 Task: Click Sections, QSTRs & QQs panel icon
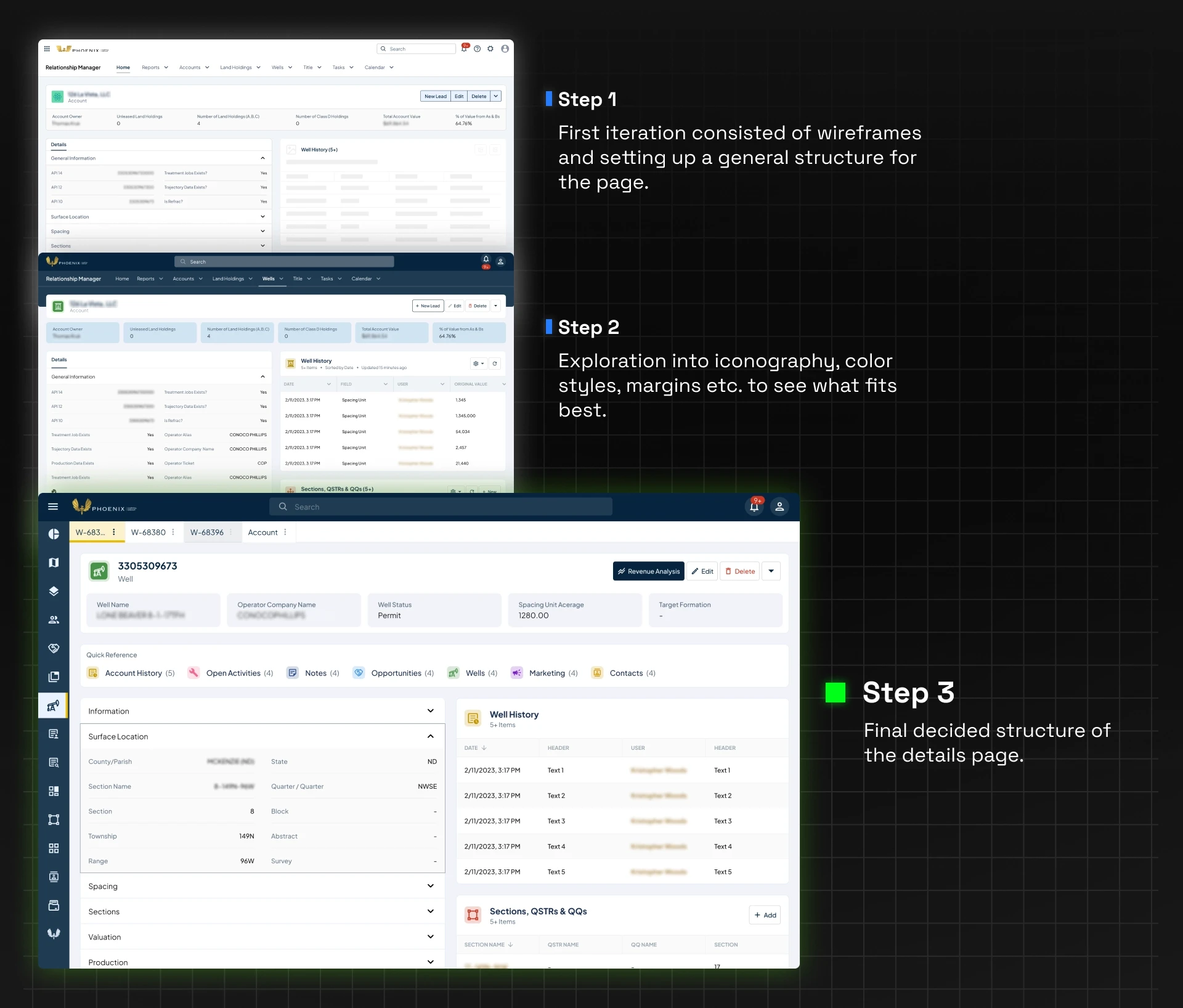473,915
